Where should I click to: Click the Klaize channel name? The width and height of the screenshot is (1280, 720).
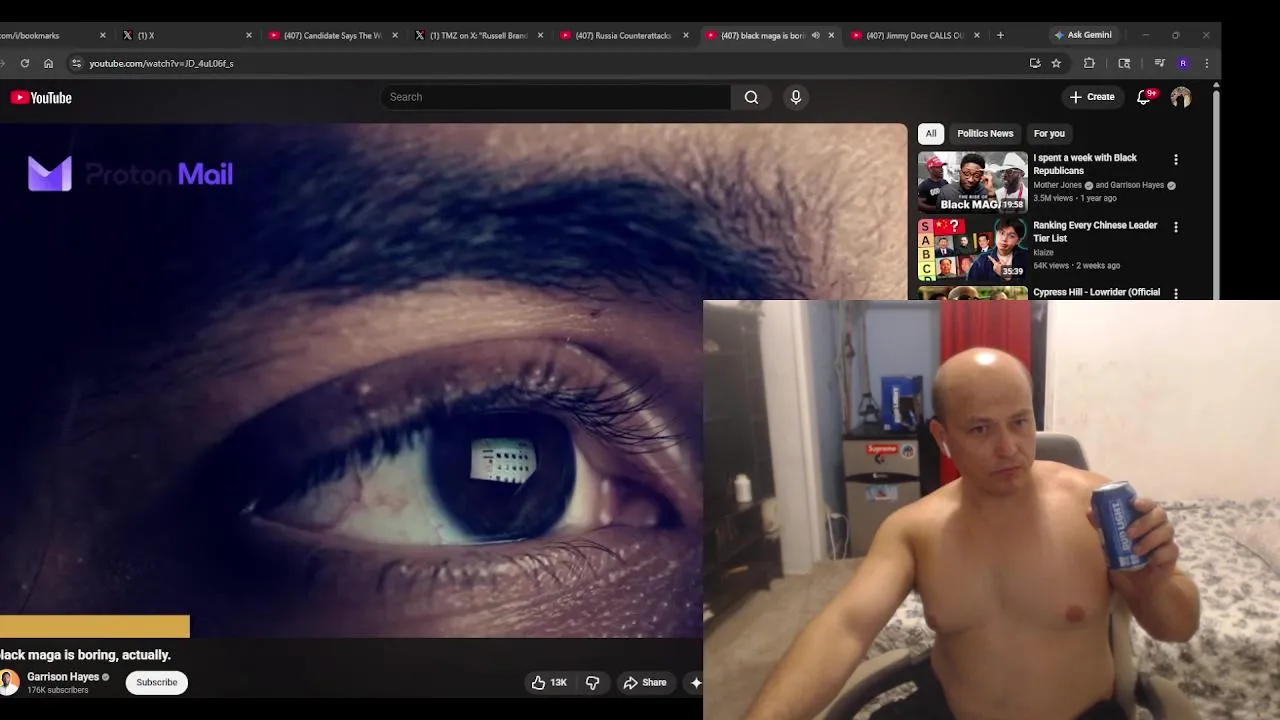pos(1043,253)
